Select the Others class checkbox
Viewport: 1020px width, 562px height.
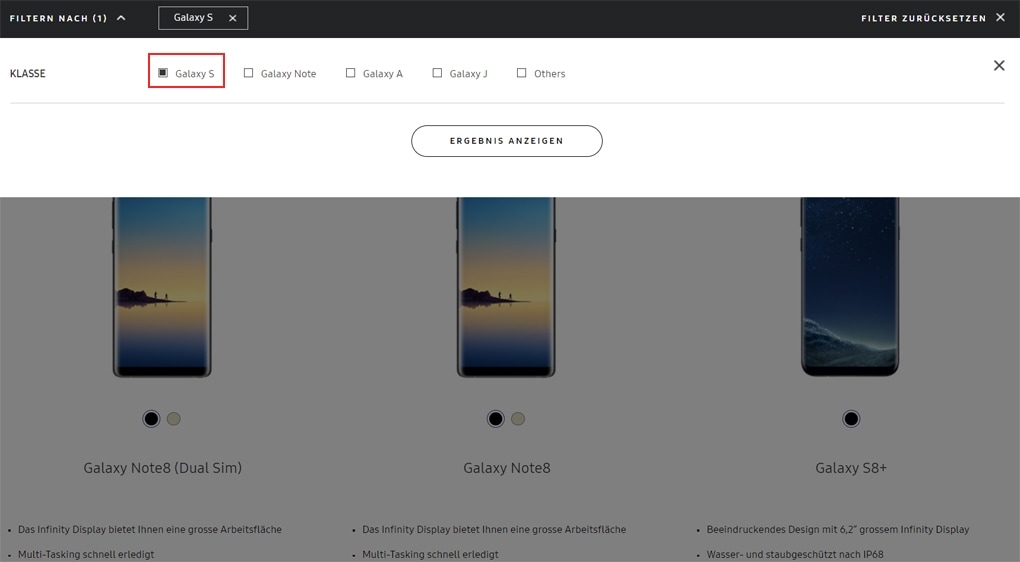(522, 73)
